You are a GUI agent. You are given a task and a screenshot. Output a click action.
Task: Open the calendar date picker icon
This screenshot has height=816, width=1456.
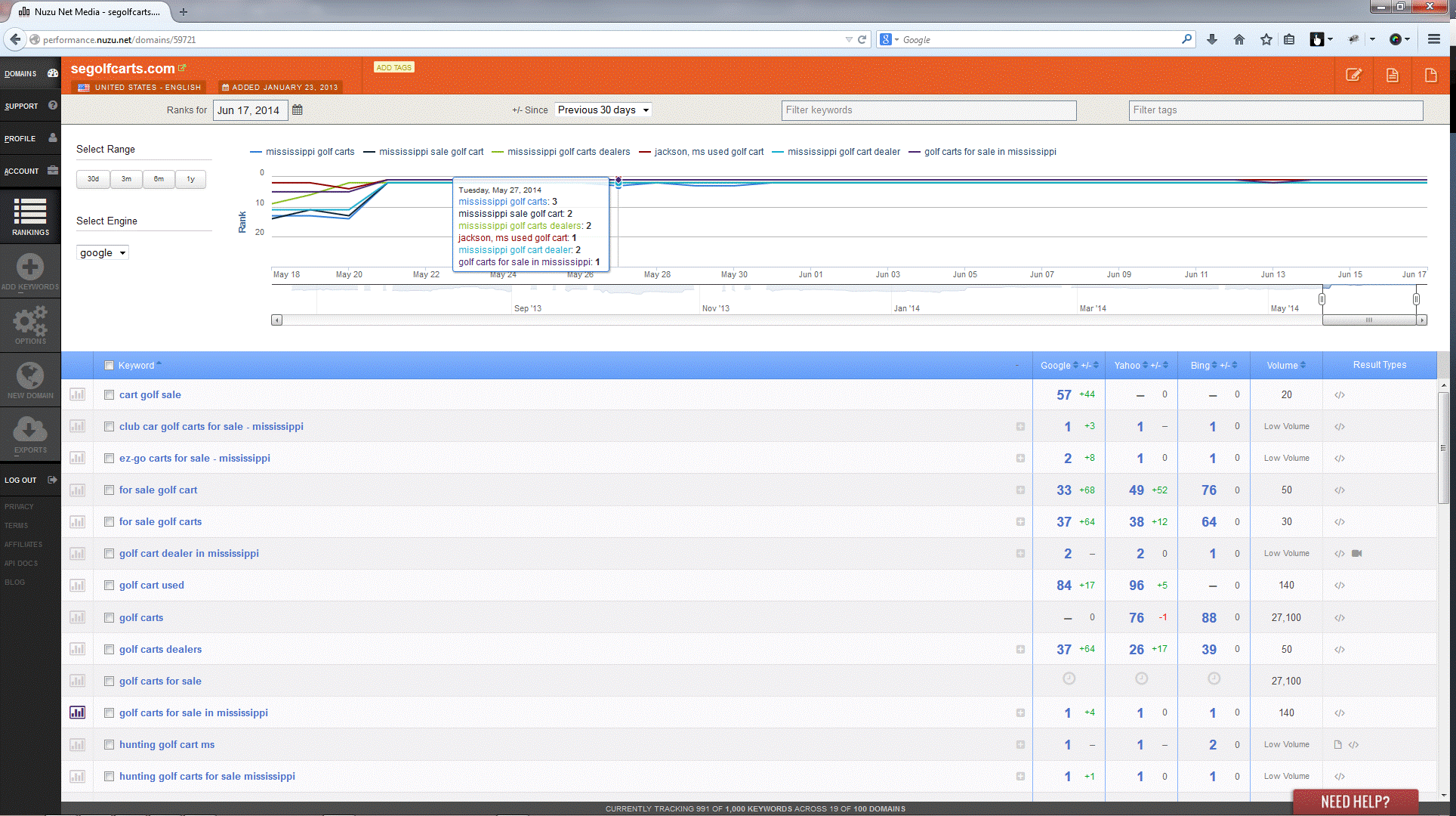pos(298,110)
